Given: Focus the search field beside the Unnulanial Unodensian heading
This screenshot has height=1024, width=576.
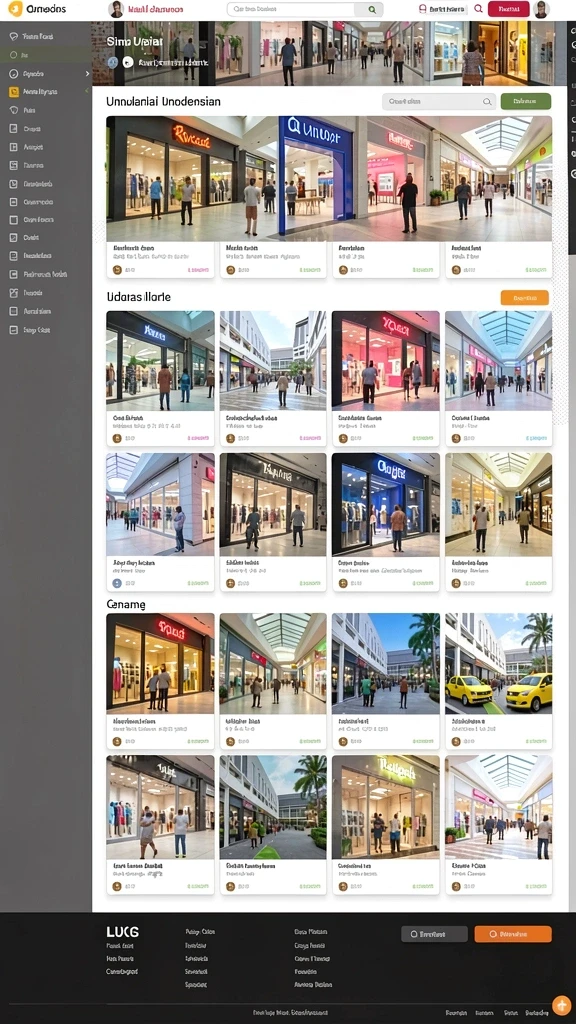Looking at the screenshot, I should click(439, 102).
